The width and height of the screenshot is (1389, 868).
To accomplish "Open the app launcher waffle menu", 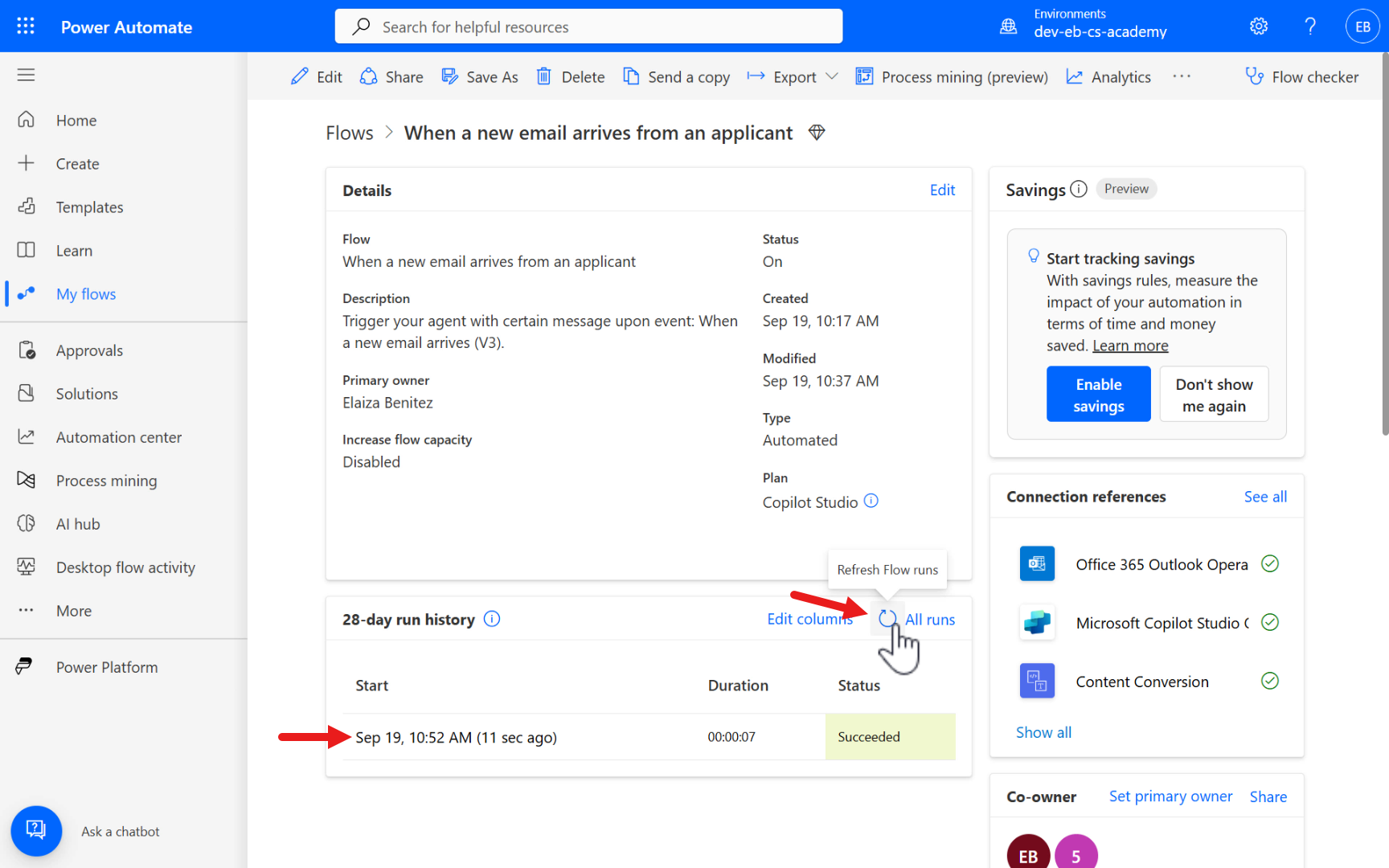I will point(25,26).
